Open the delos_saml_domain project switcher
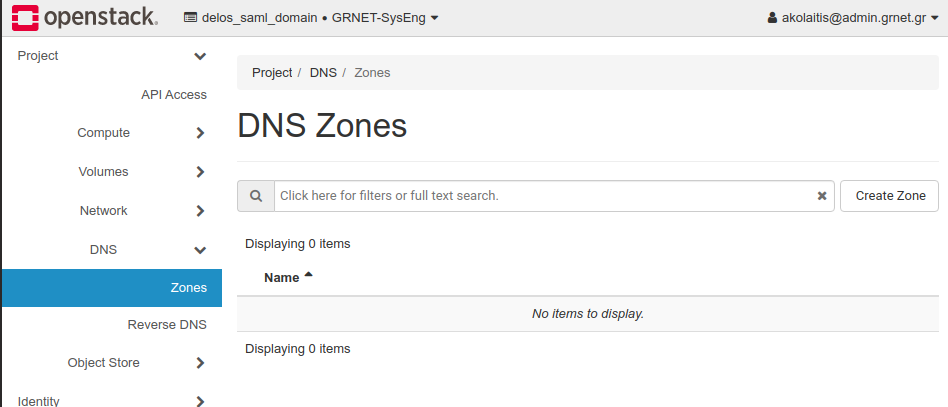 pyautogui.click(x=312, y=18)
